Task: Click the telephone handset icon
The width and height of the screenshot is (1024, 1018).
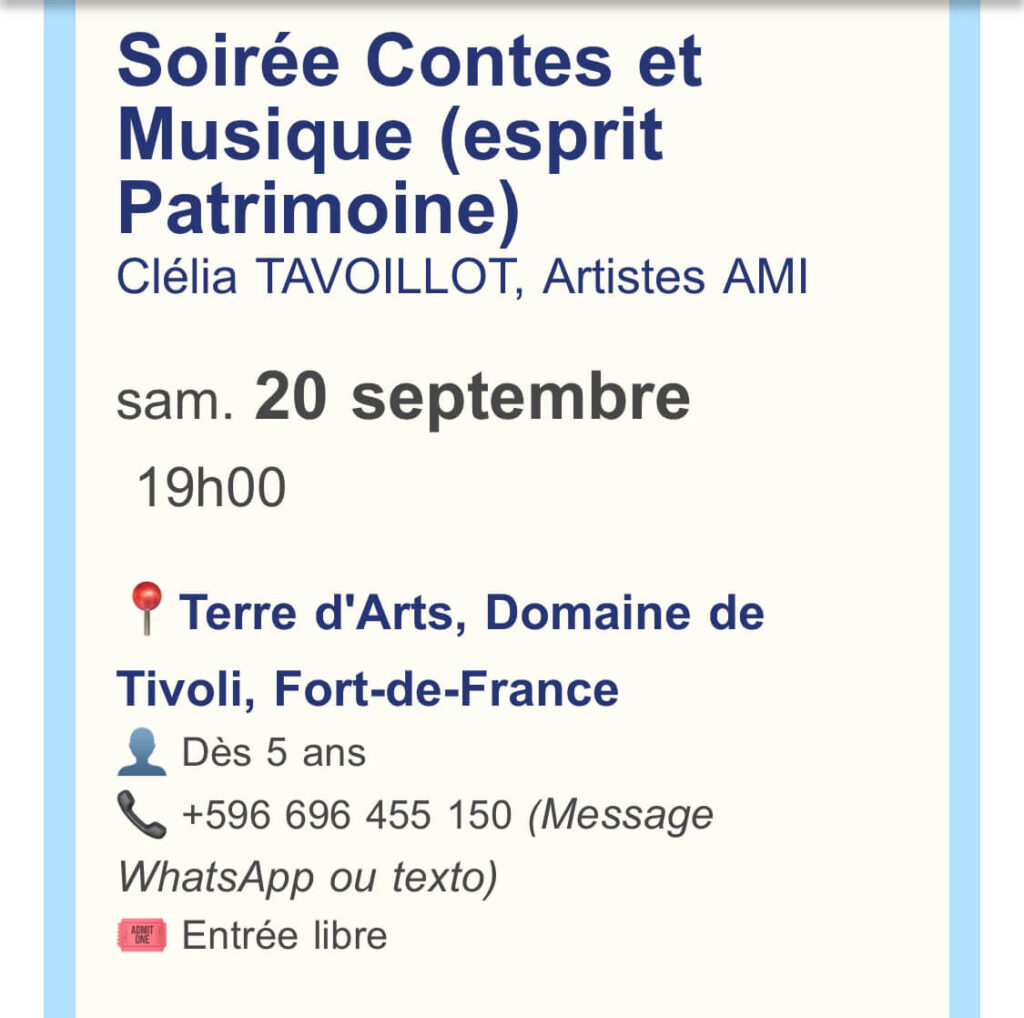Action: coord(141,814)
